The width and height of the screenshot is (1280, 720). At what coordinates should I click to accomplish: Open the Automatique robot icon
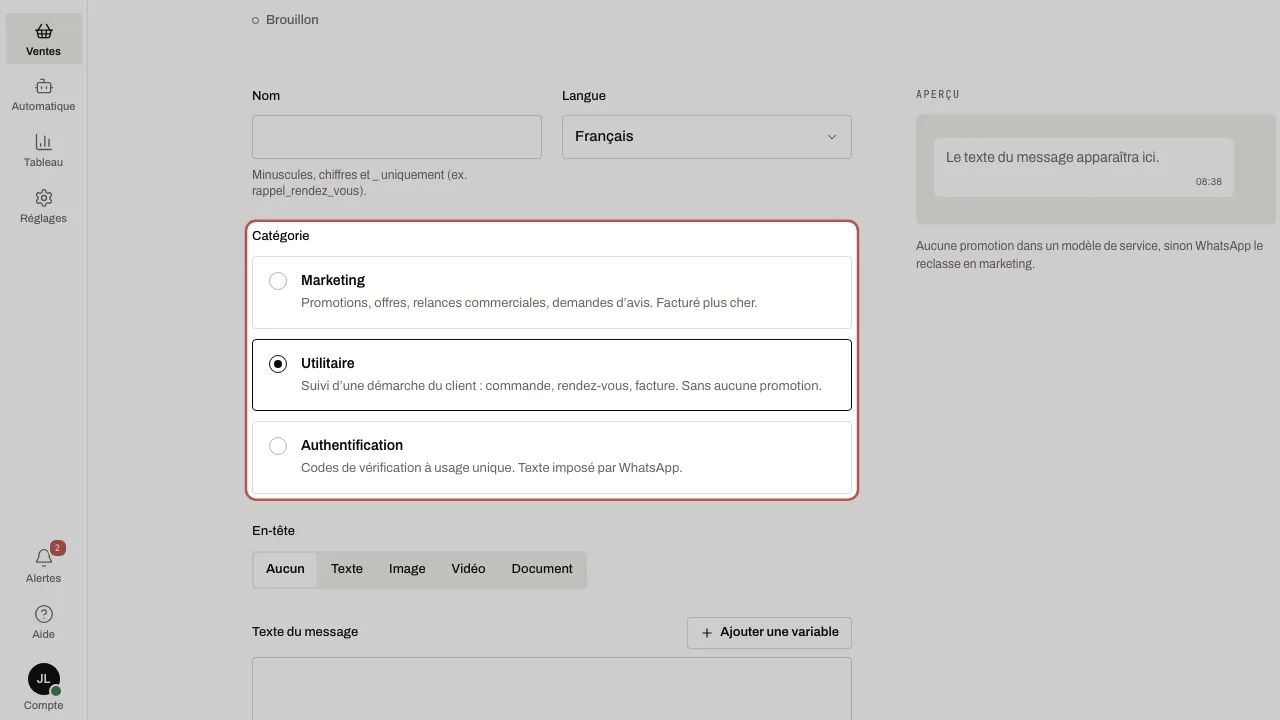pos(43,87)
